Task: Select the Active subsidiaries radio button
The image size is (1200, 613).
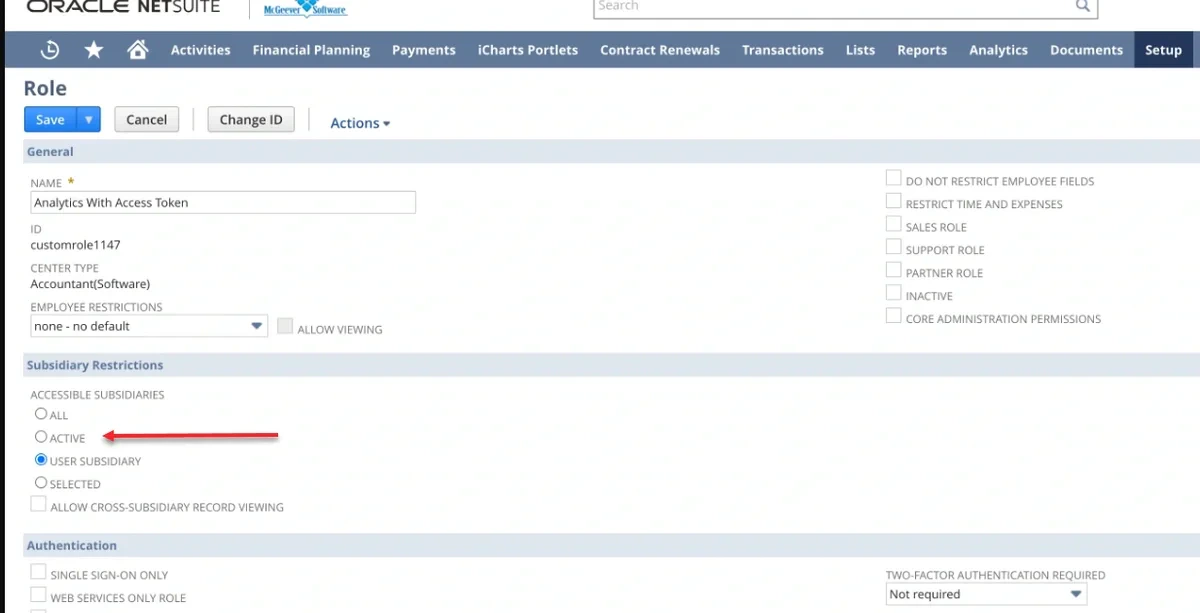Action: (39, 437)
